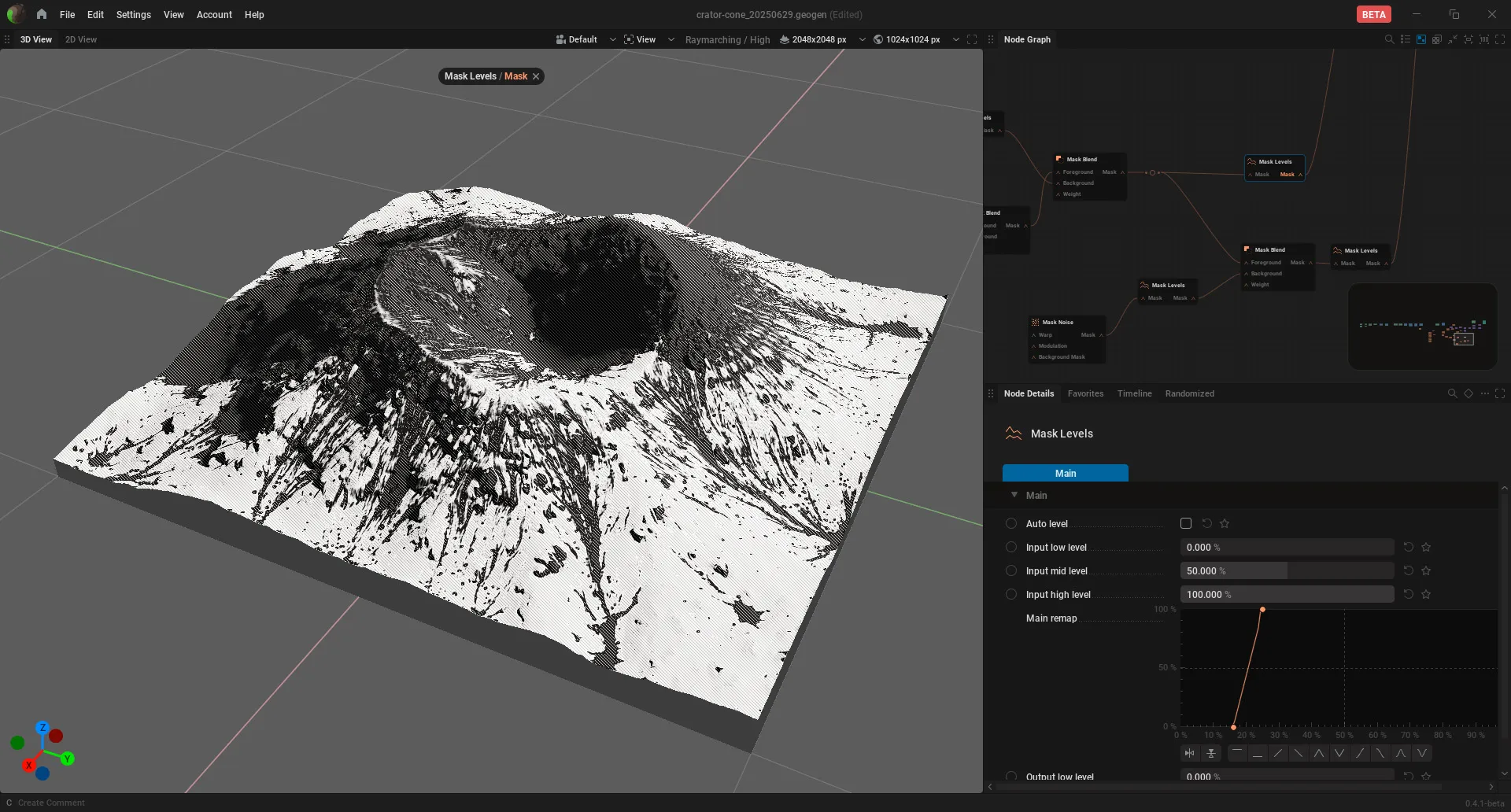Enable the Auto level checkbox
The image size is (1511, 812).
[1186, 523]
